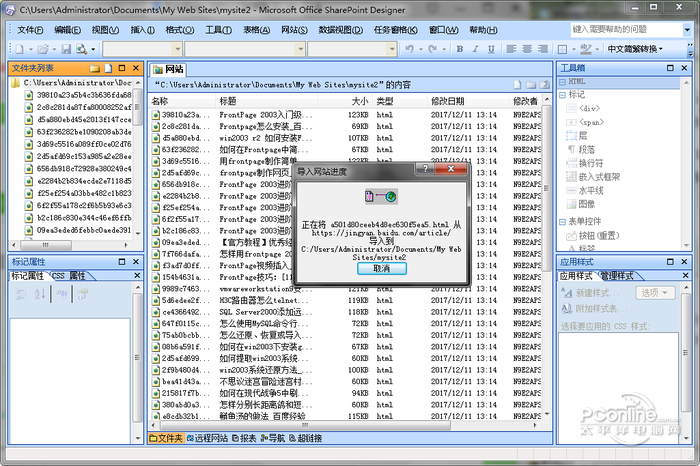
Task: Click new folder icon in 文件夹列表 header
Action: coord(95,68)
